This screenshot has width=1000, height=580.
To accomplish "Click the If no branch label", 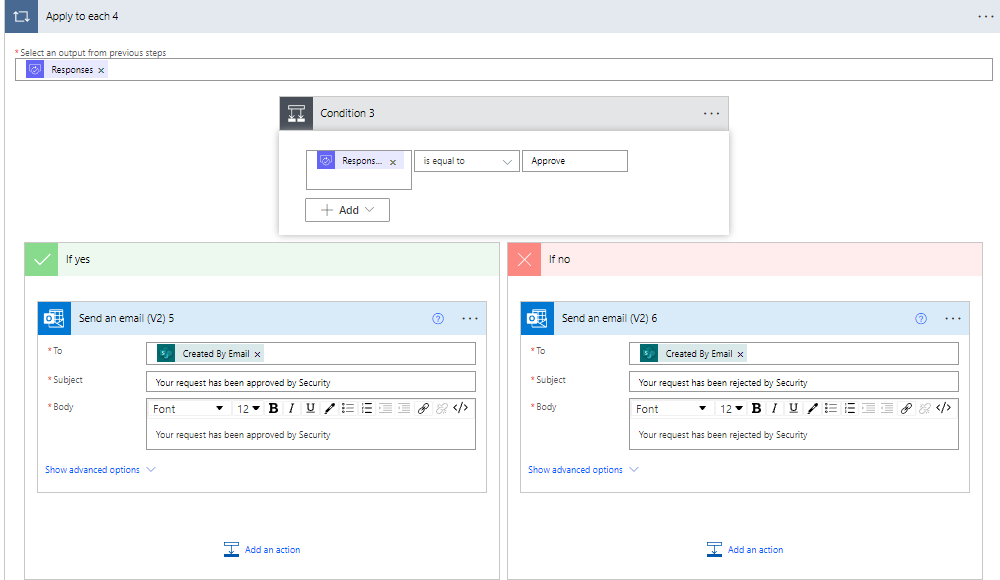I will [559, 259].
